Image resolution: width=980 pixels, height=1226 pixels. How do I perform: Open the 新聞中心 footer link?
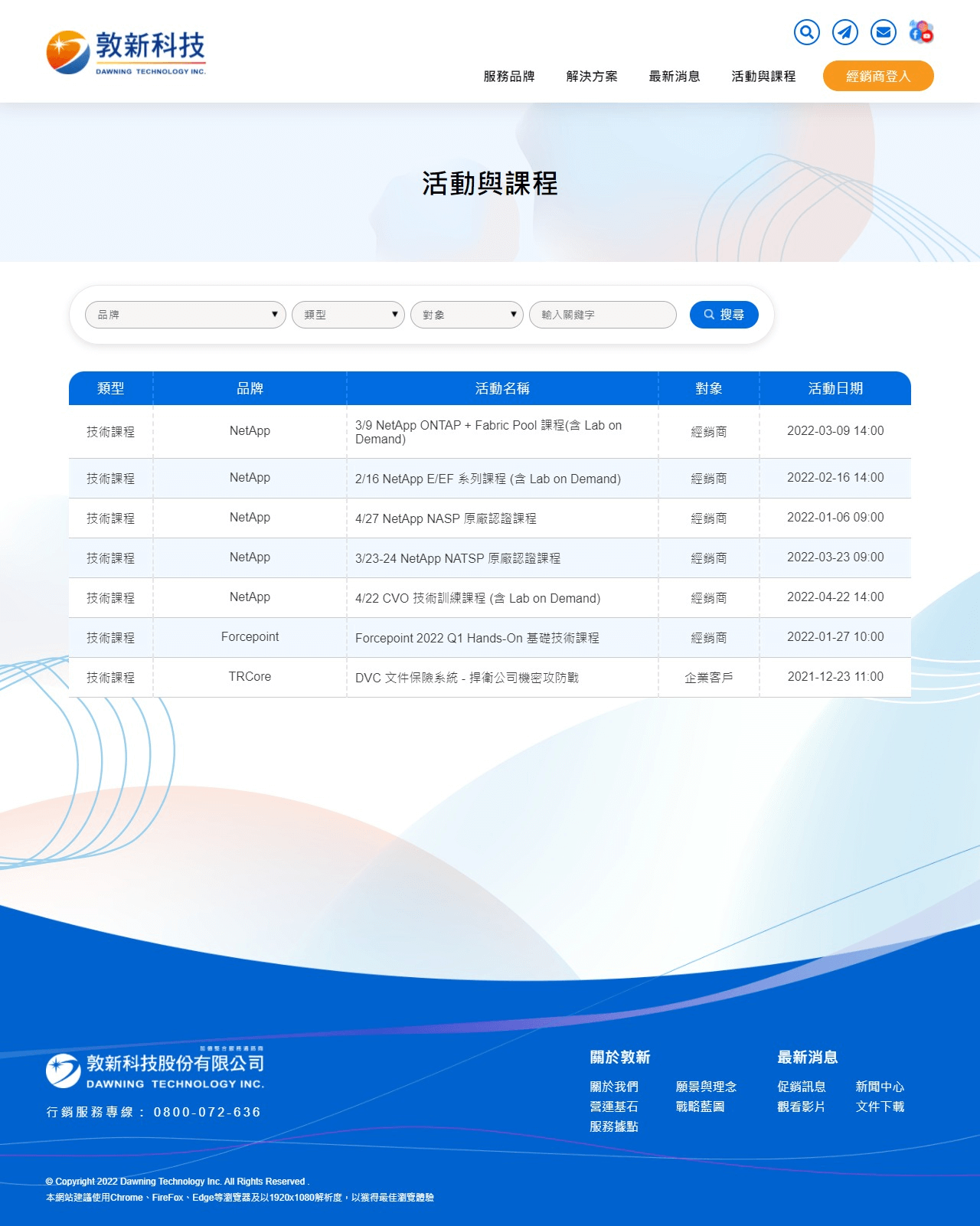coord(880,1087)
